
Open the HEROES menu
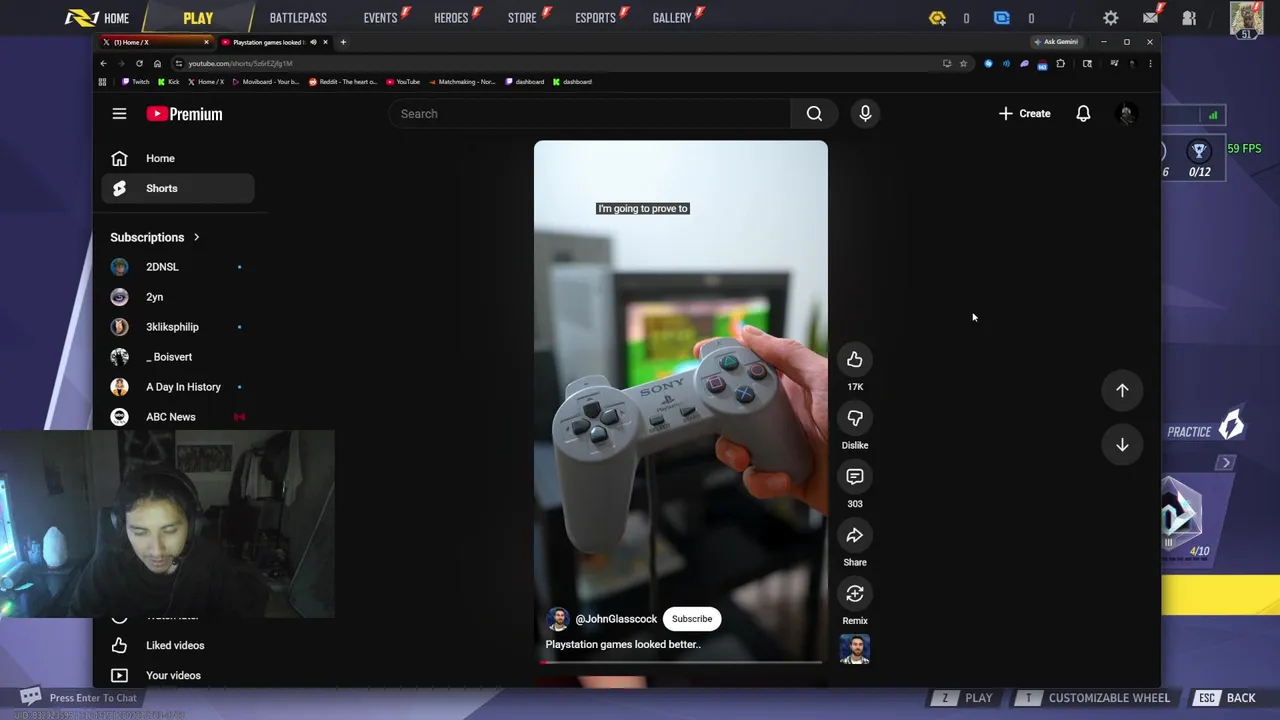pyautogui.click(x=451, y=18)
